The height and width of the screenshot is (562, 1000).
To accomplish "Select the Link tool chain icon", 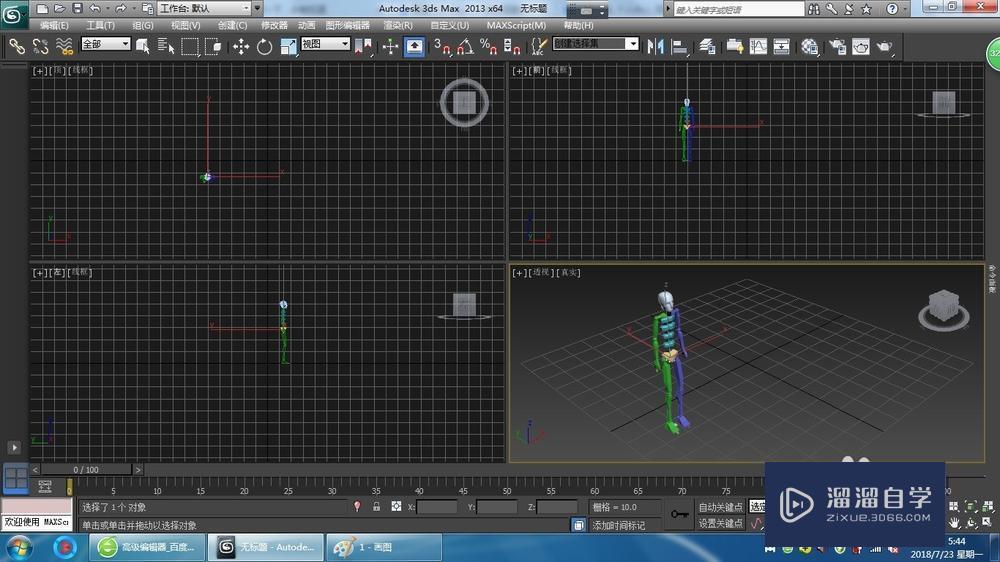I will [17, 46].
